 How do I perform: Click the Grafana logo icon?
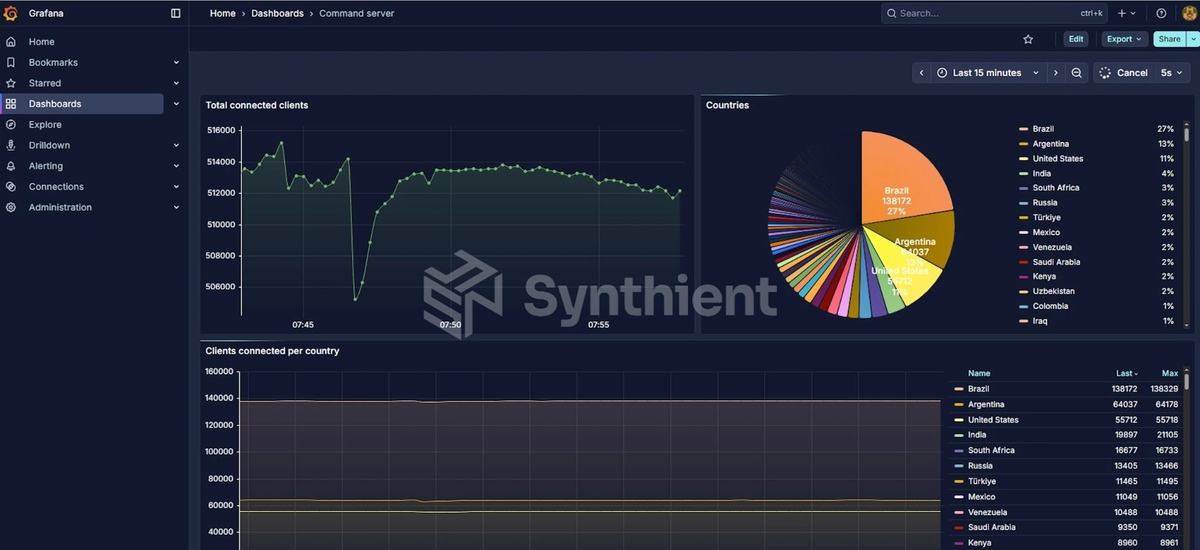point(11,13)
